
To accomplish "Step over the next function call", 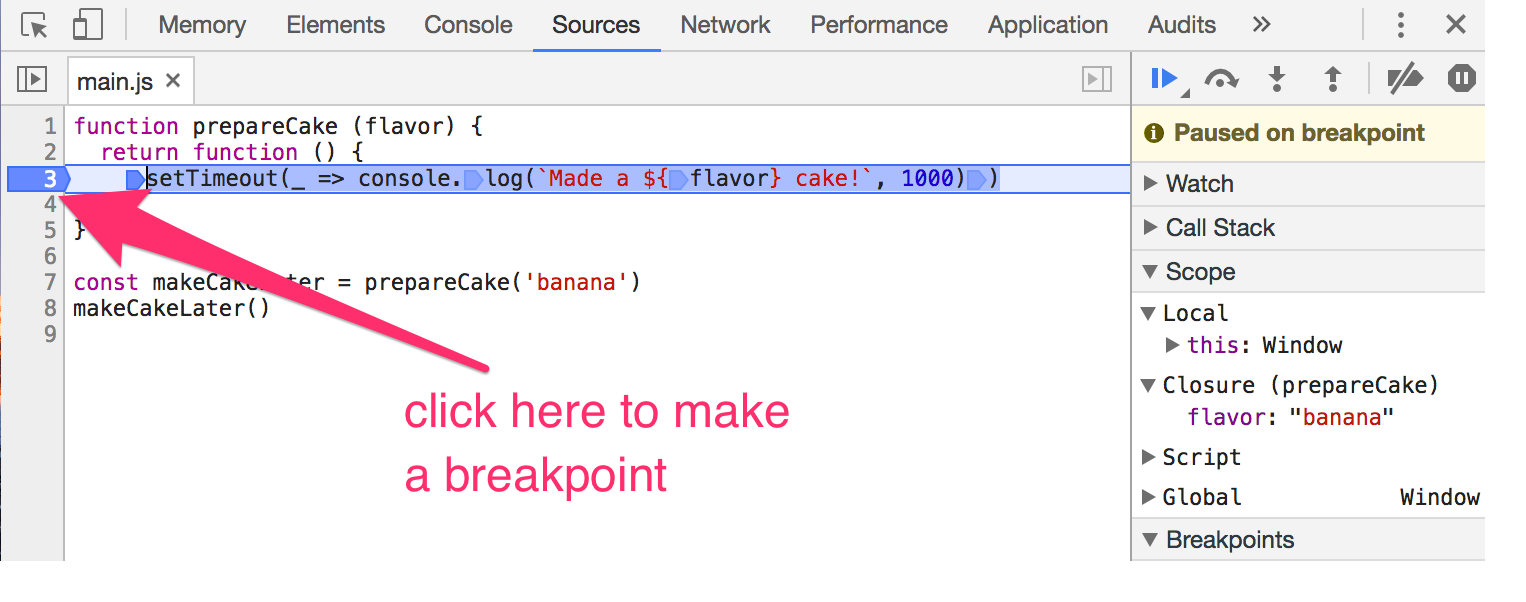I will click(1222, 78).
